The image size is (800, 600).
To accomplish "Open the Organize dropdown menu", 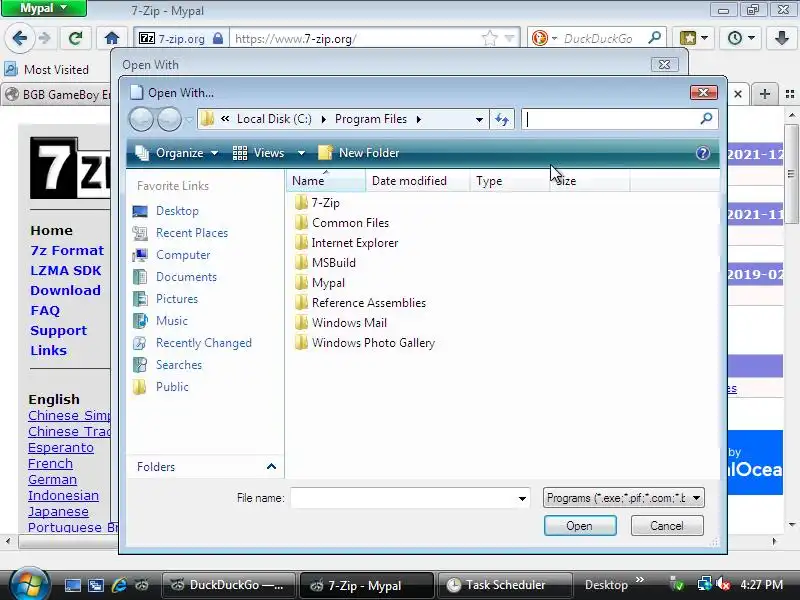I will pos(177,153).
